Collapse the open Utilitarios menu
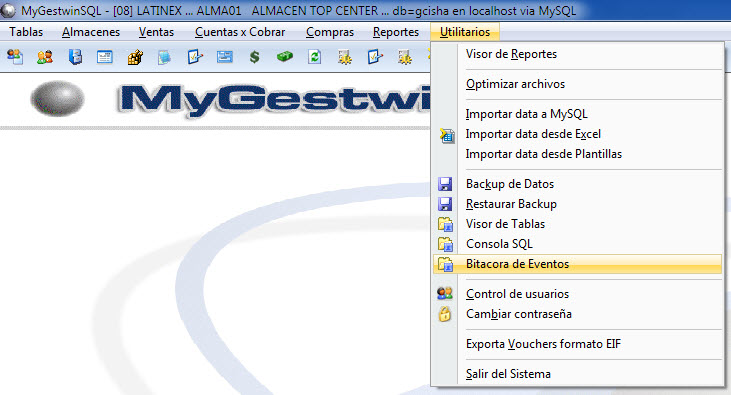This screenshot has width=731, height=395. point(465,32)
